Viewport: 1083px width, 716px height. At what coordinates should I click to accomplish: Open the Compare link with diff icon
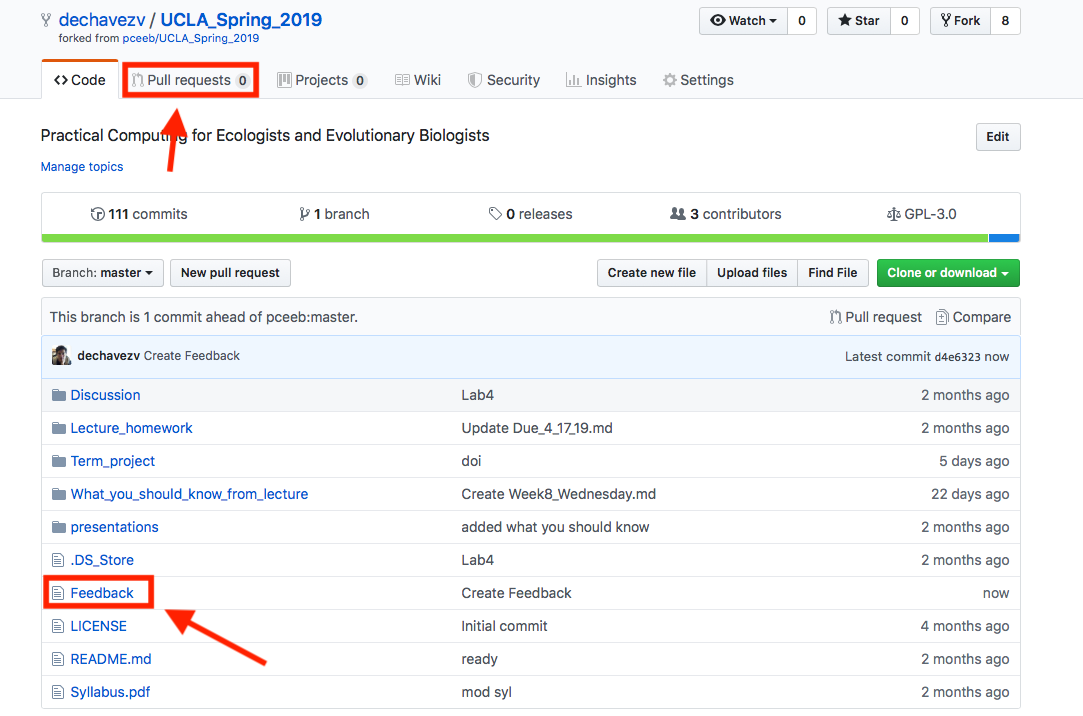pos(972,317)
